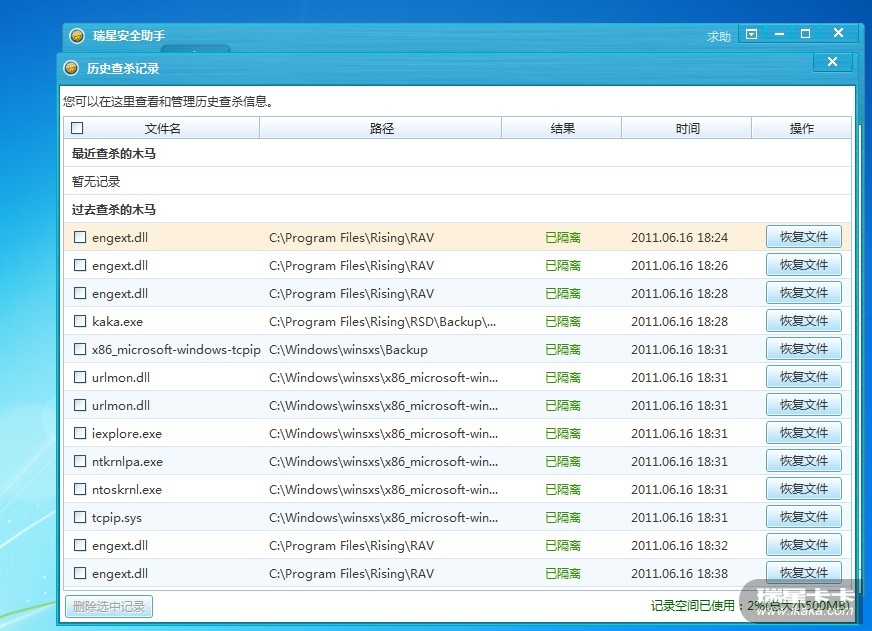Restore ntkrnlpa.exe using 恢复文件 button
This screenshot has height=631, width=872.
[803, 461]
